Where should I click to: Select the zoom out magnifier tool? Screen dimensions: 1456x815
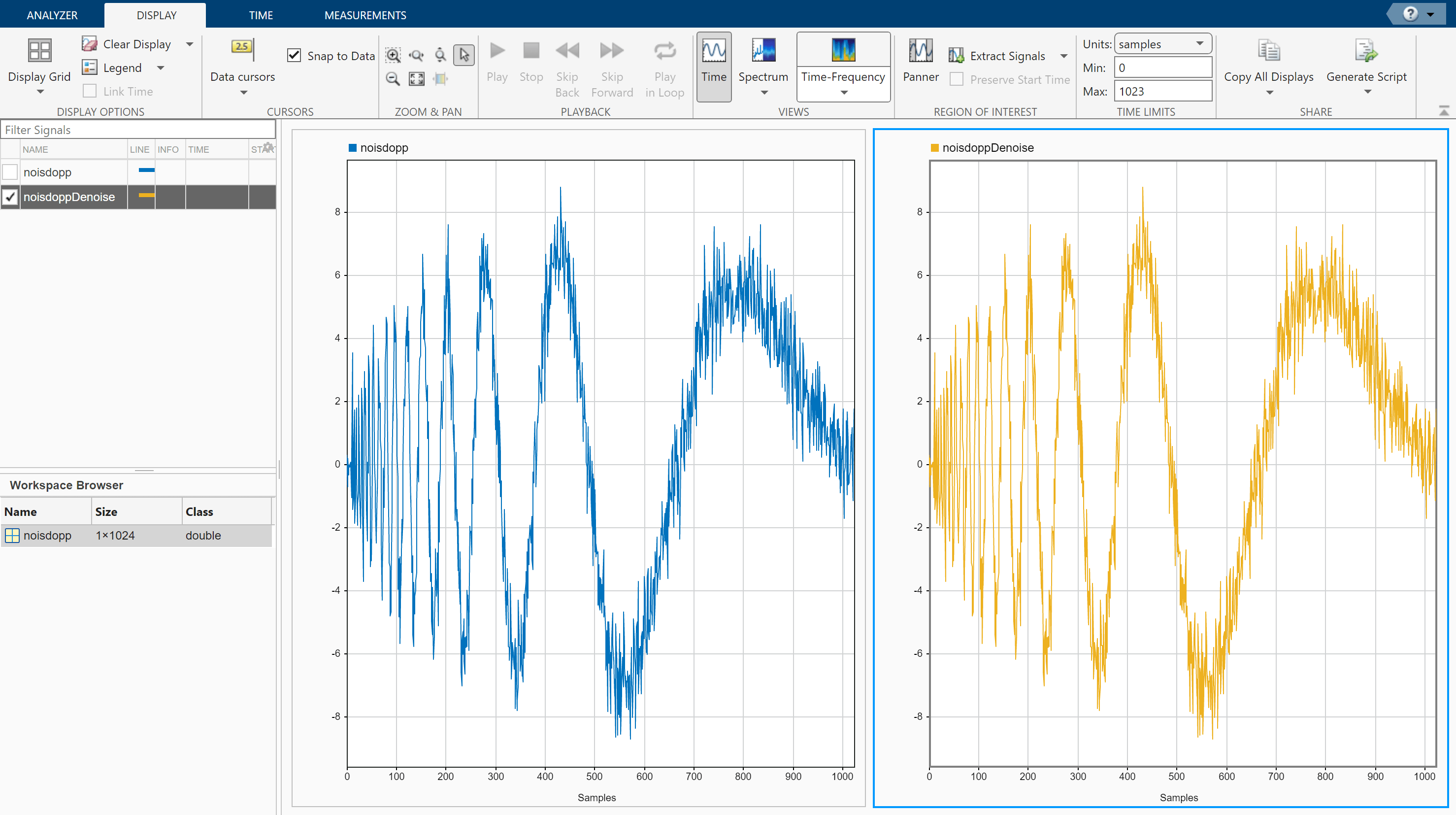click(393, 79)
